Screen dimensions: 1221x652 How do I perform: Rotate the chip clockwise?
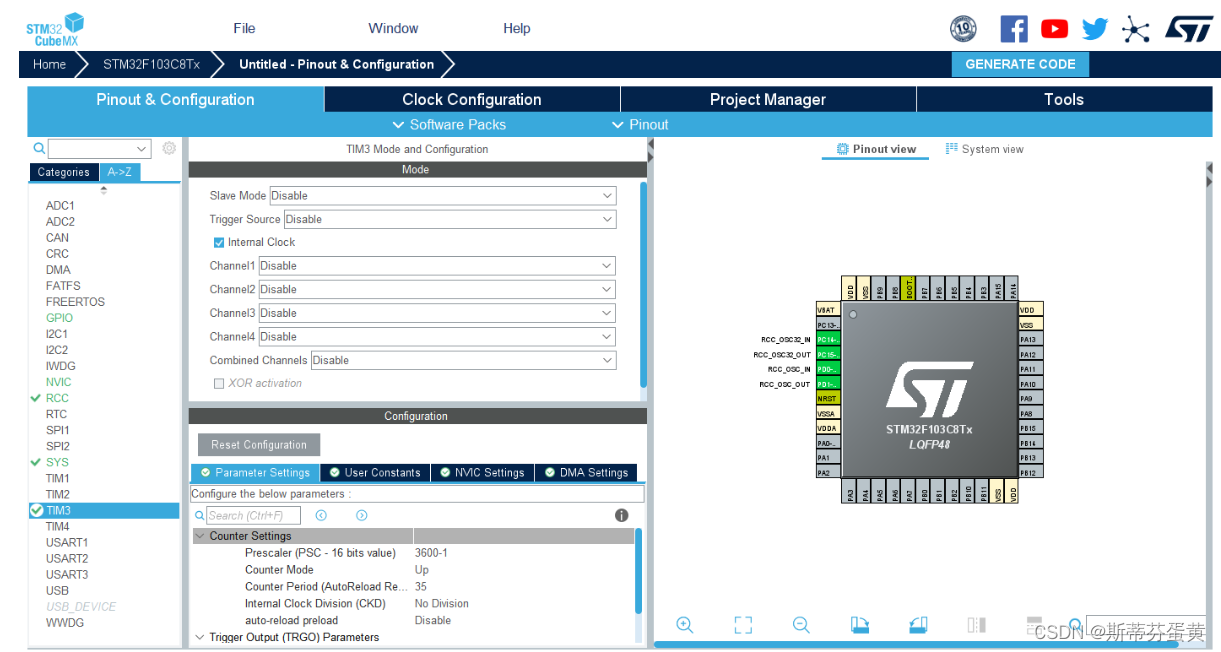point(860,625)
